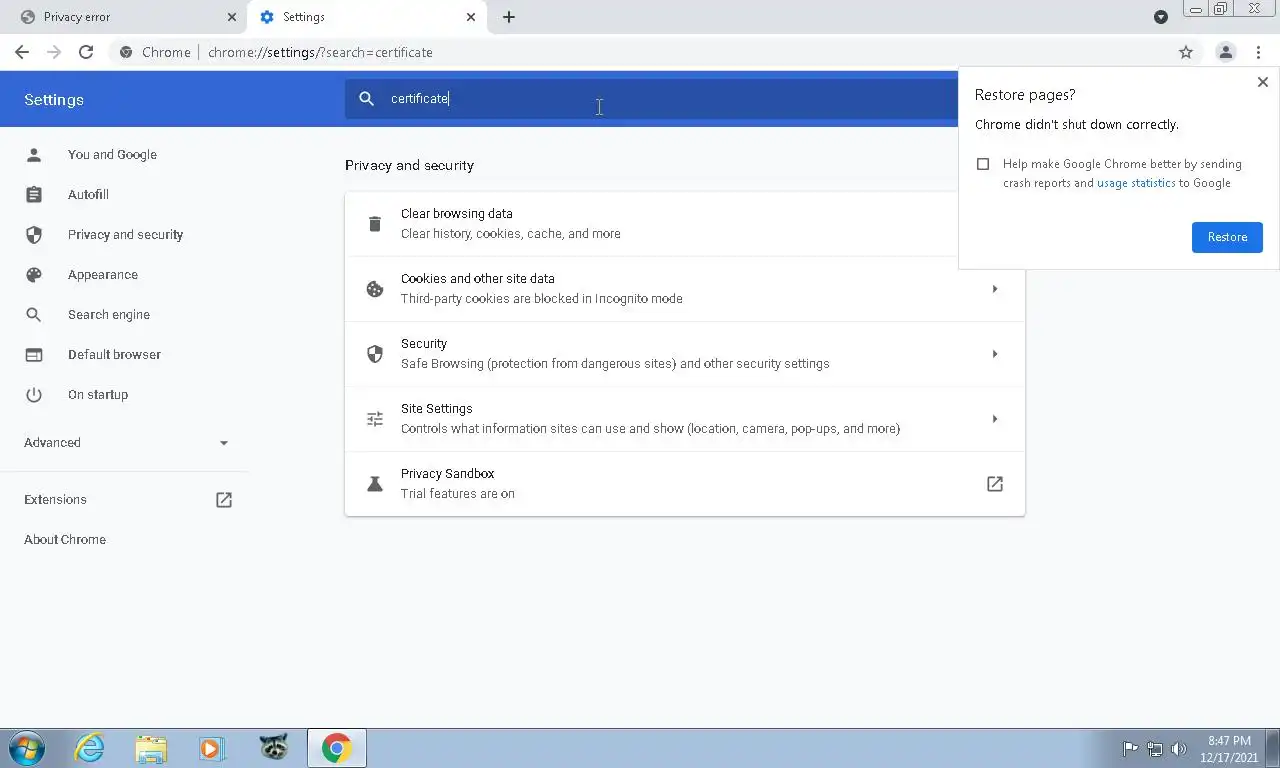Click the magnifier icon beside Search engine
This screenshot has width=1280, height=768.
(x=34, y=314)
